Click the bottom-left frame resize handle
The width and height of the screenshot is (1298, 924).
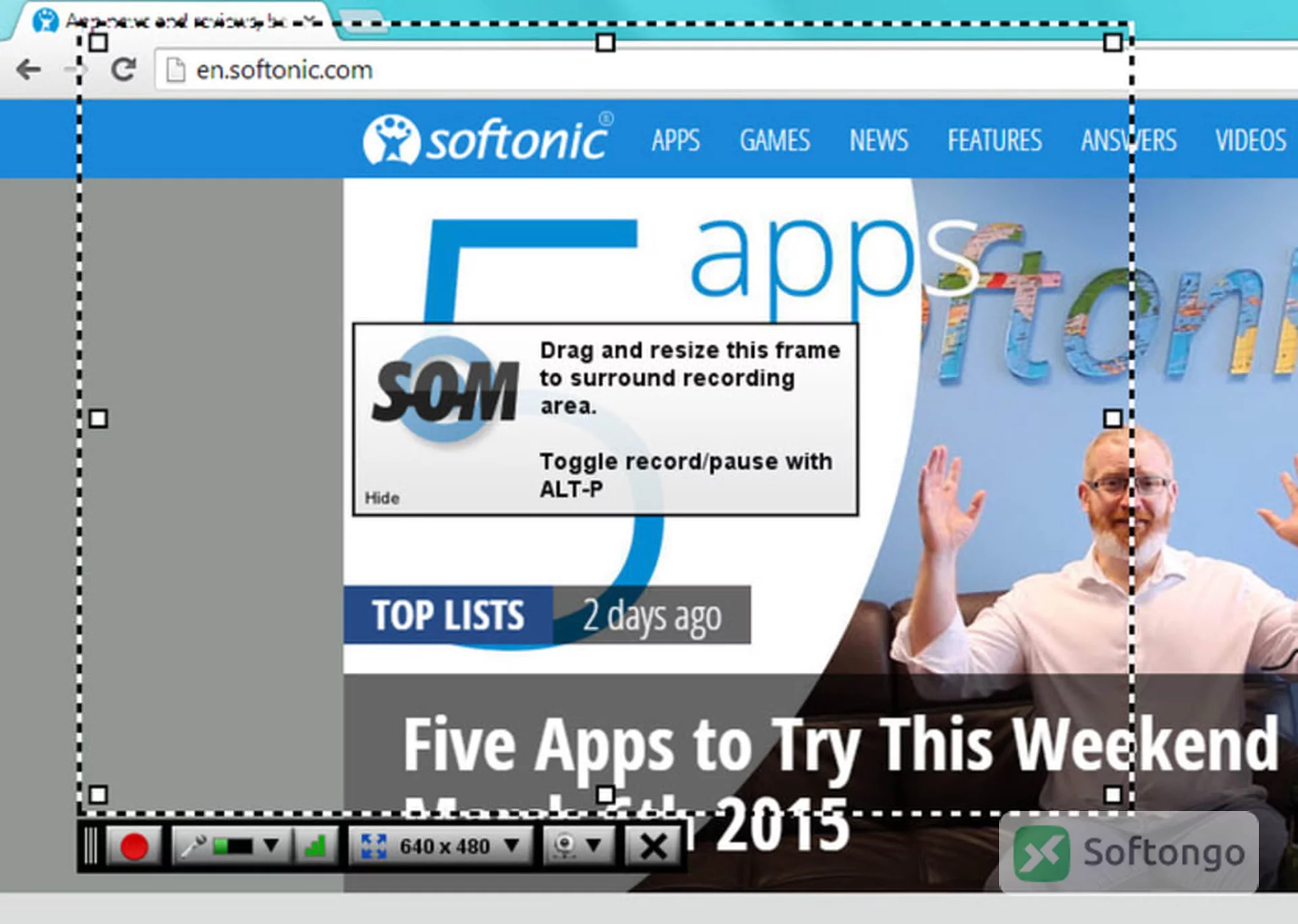pyautogui.click(x=99, y=794)
